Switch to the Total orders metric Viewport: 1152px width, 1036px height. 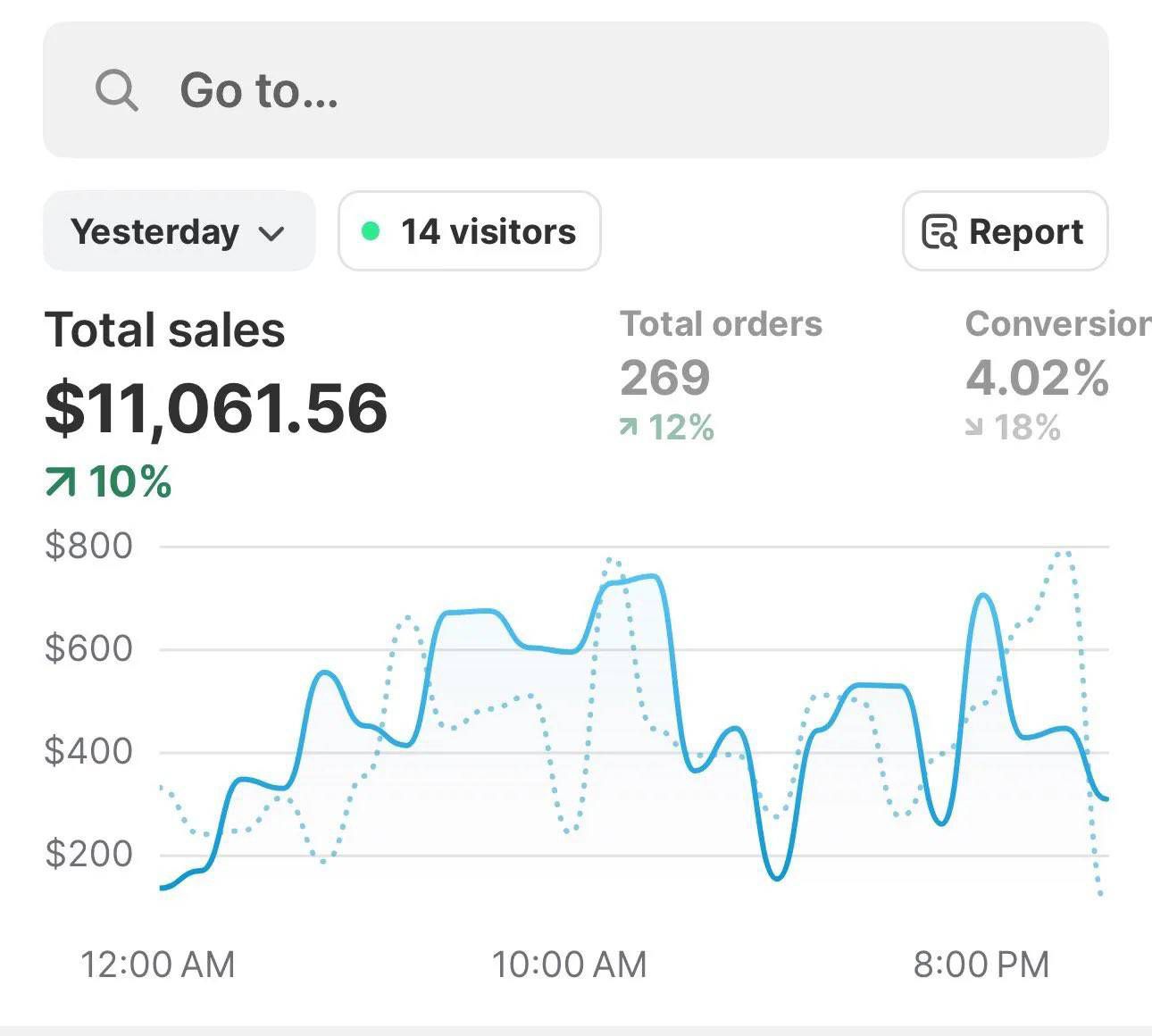721,324
